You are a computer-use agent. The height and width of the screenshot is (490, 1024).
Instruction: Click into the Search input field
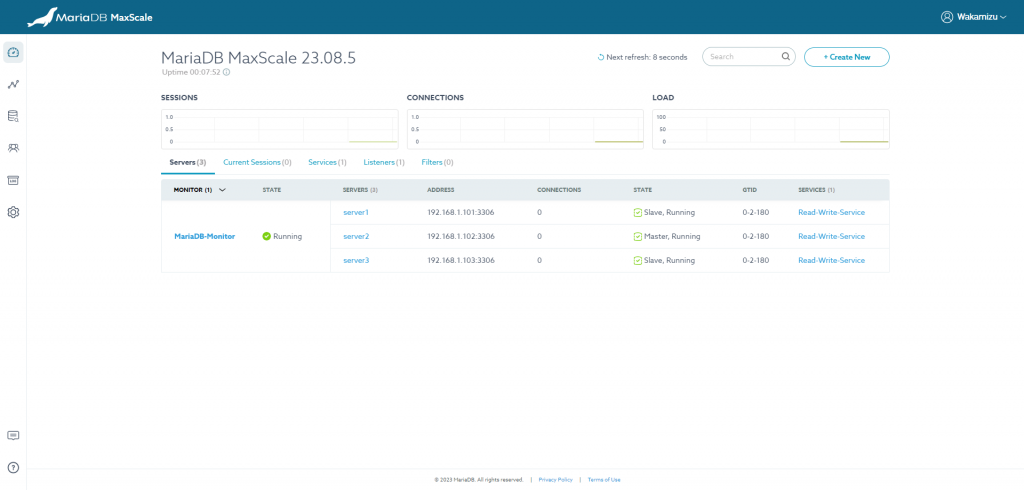click(742, 57)
